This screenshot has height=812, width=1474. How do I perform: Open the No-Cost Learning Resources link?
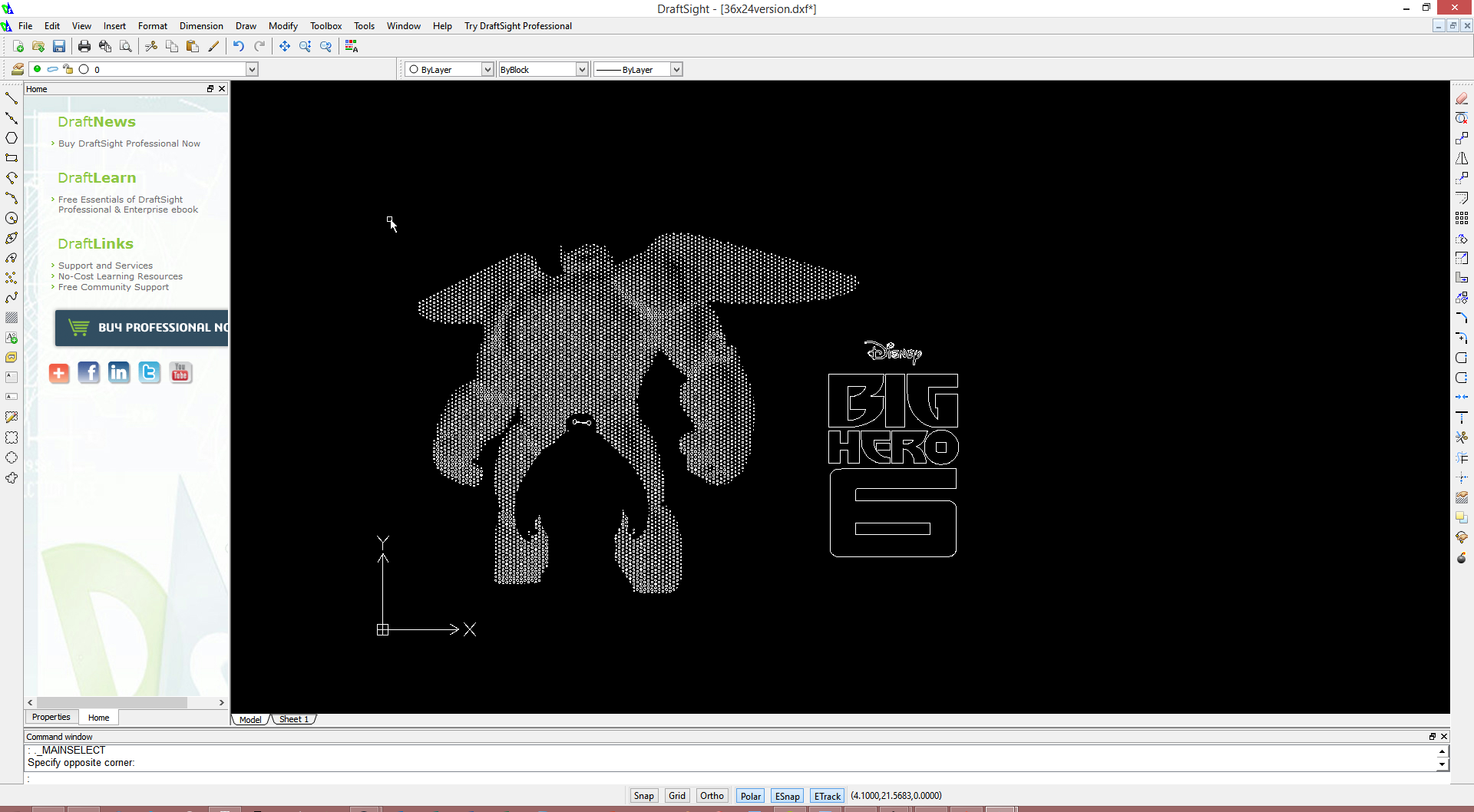(121, 276)
